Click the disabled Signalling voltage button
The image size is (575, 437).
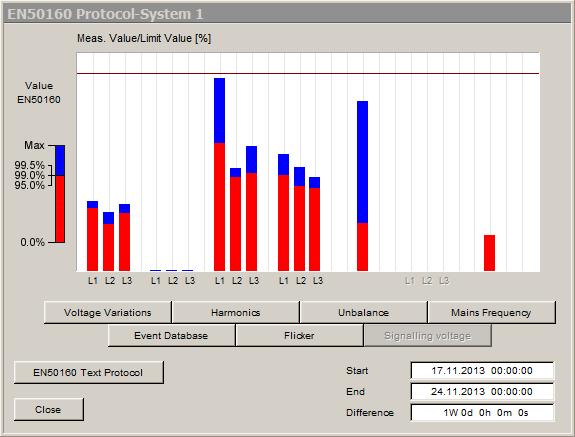[x=428, y=335]
